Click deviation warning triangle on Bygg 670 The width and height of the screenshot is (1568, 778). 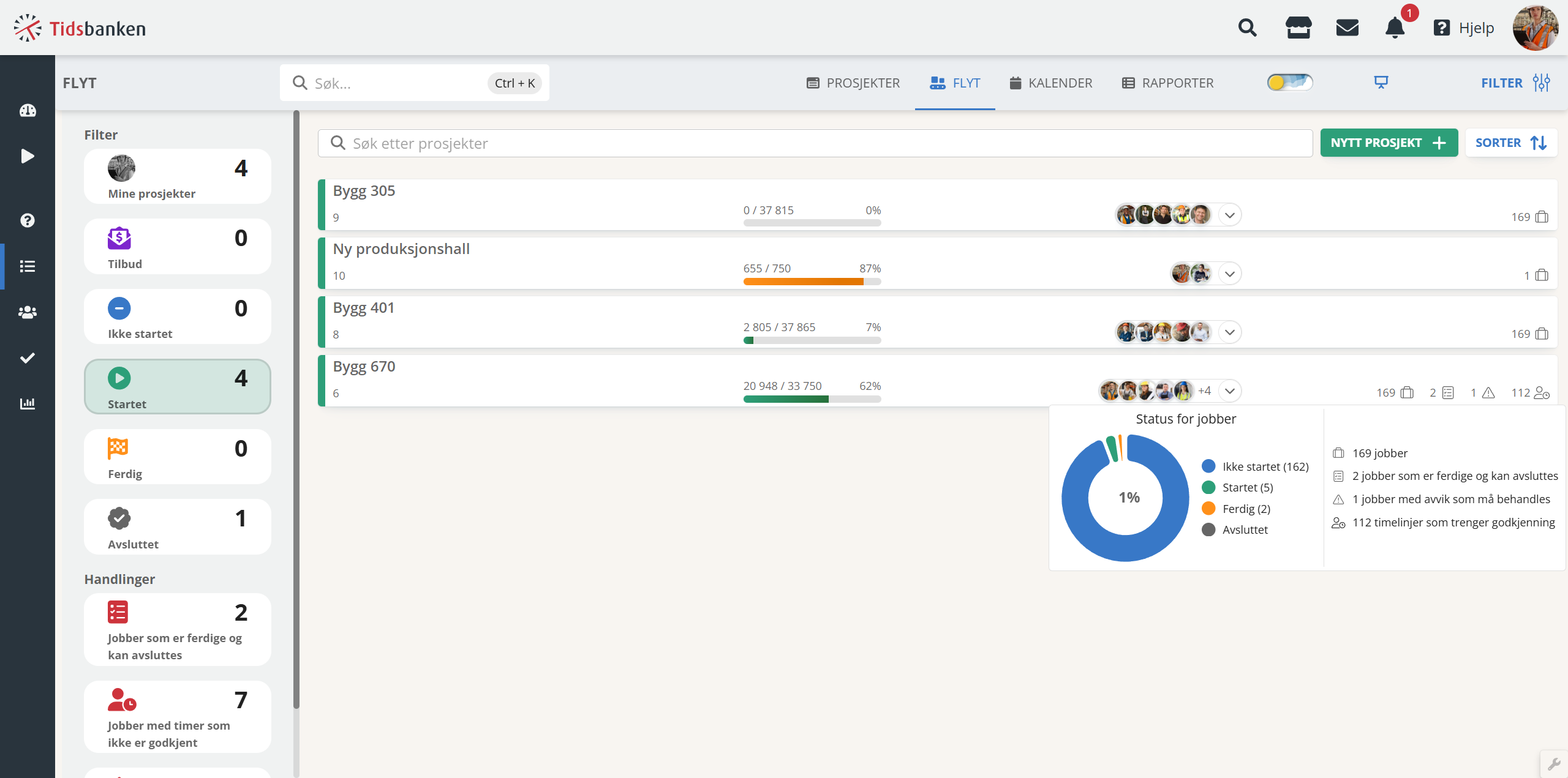pos(1488,393)
